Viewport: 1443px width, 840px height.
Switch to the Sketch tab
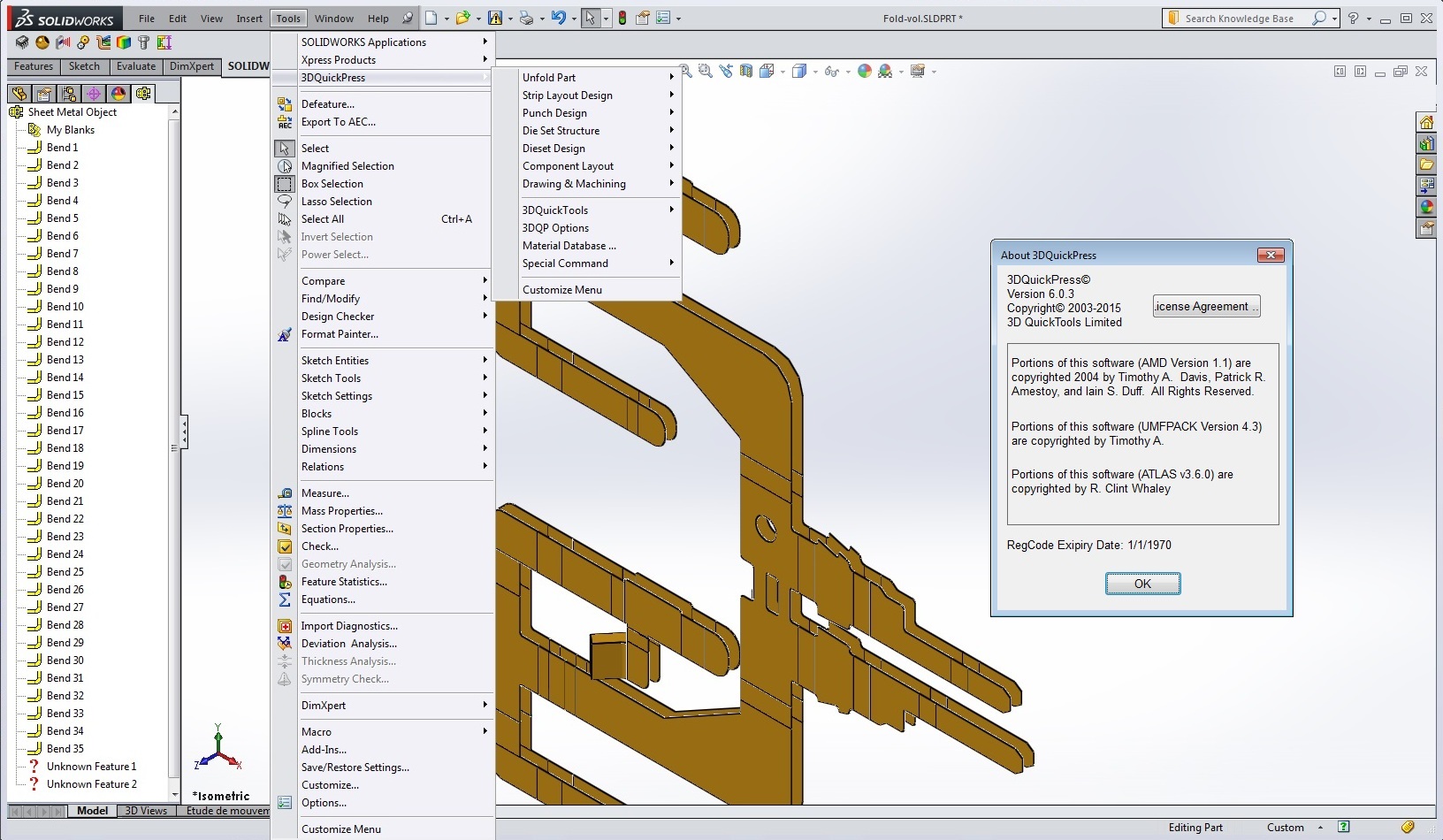point(84,66)
